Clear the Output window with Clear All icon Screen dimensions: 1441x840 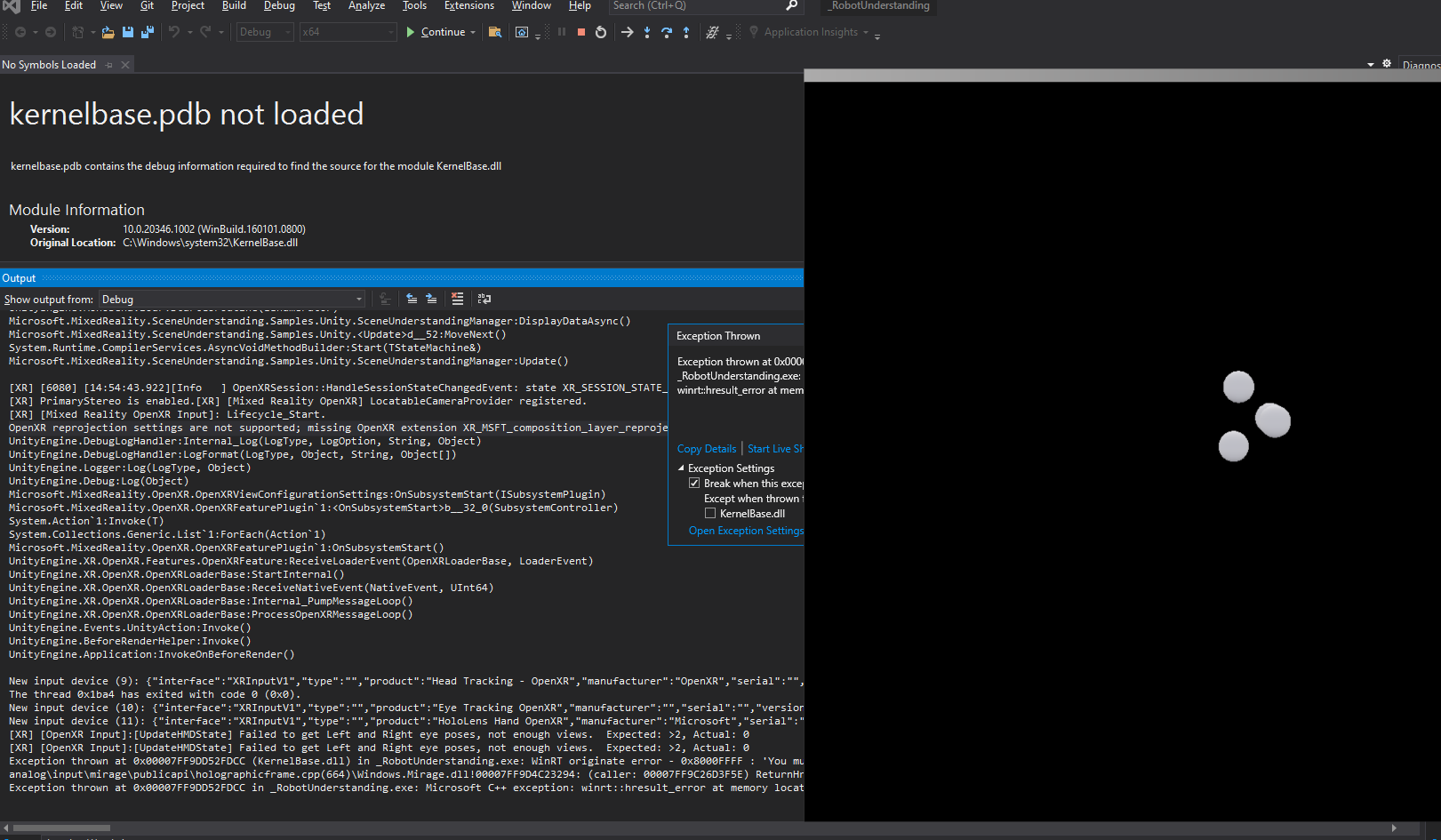point(457,299)
